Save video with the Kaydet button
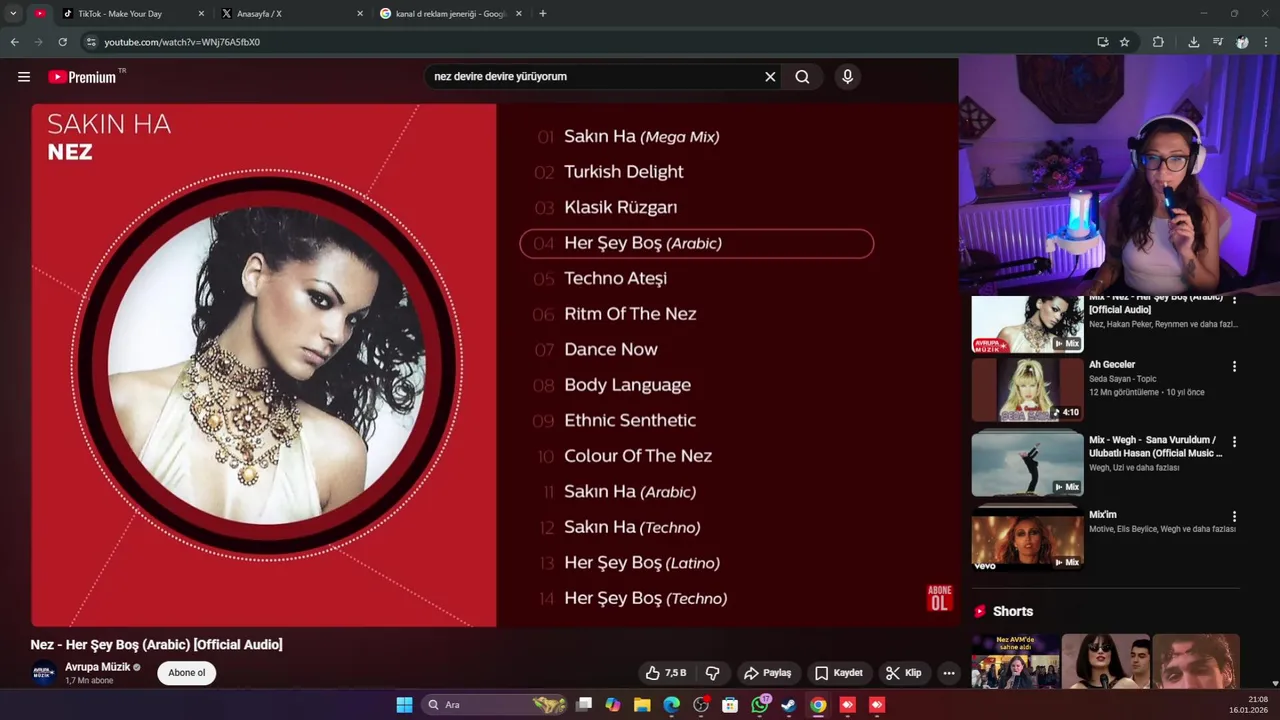 click(x=838, y=673)
